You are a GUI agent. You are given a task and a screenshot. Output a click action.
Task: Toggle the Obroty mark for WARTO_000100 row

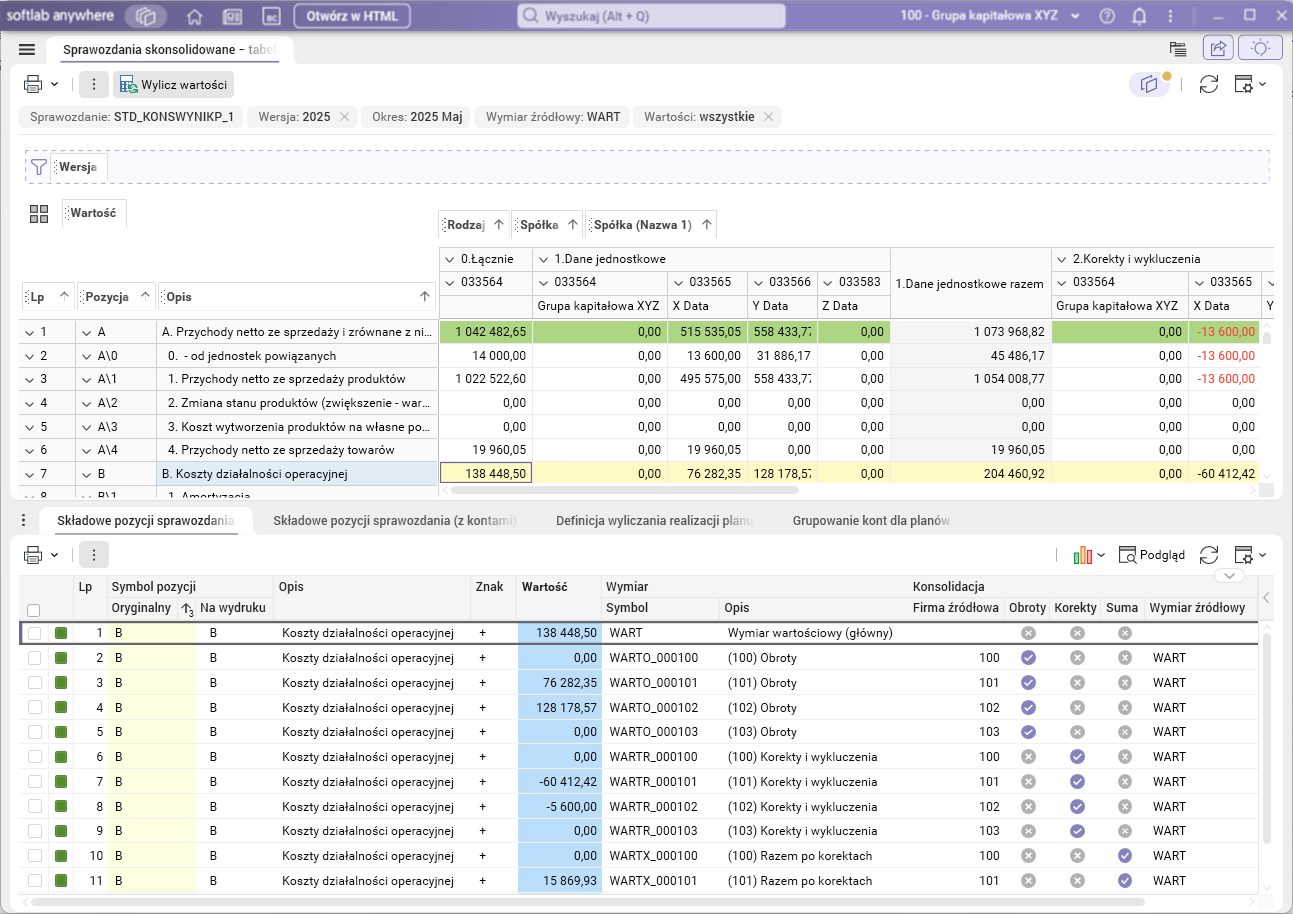[x=1028, y=658]
